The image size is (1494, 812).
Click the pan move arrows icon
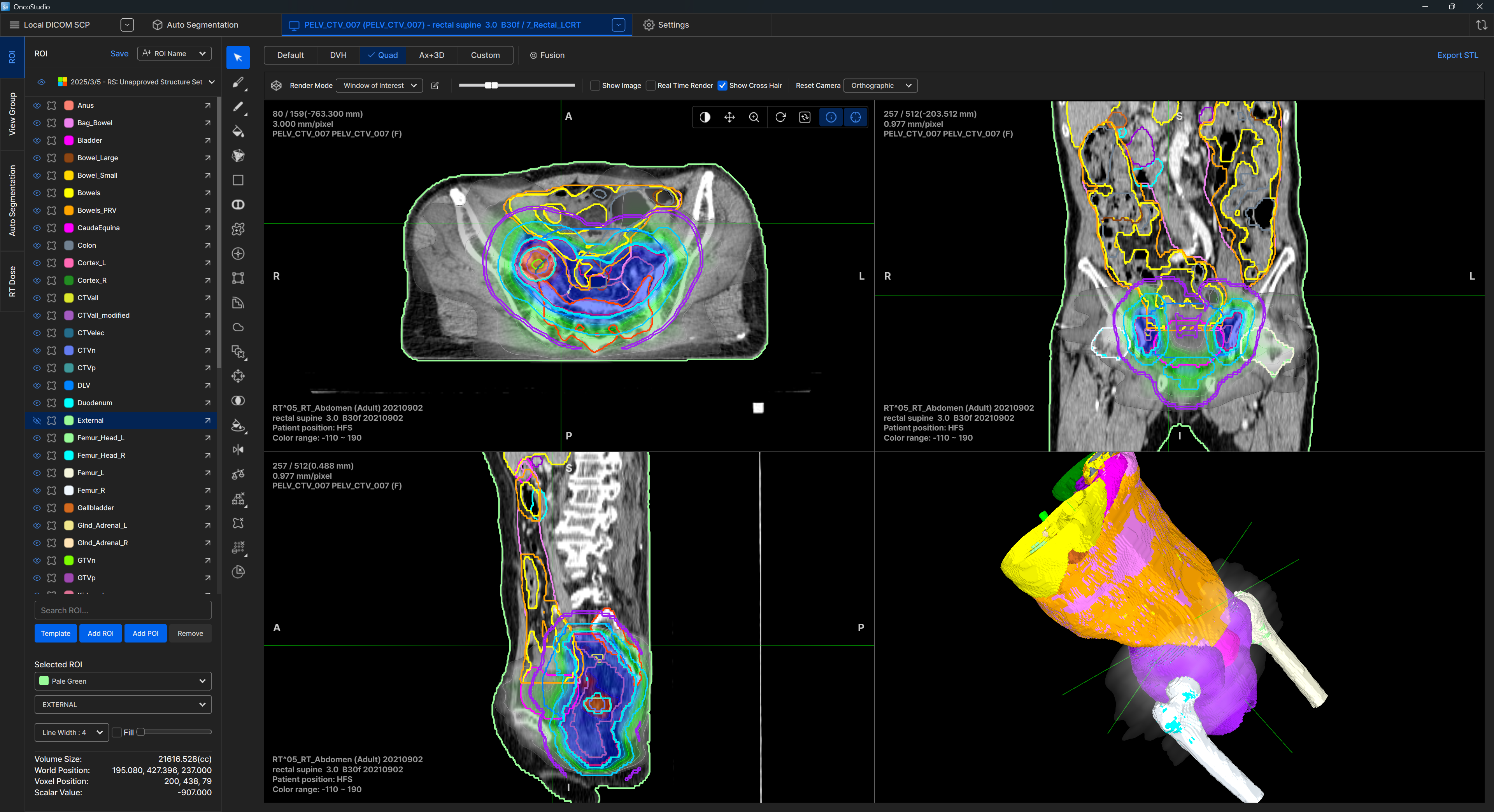point(729,117)
